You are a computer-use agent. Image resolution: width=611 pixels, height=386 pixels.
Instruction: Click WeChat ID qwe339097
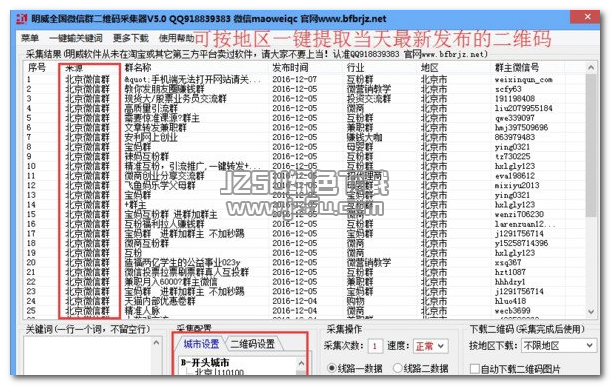pos(515,118)
